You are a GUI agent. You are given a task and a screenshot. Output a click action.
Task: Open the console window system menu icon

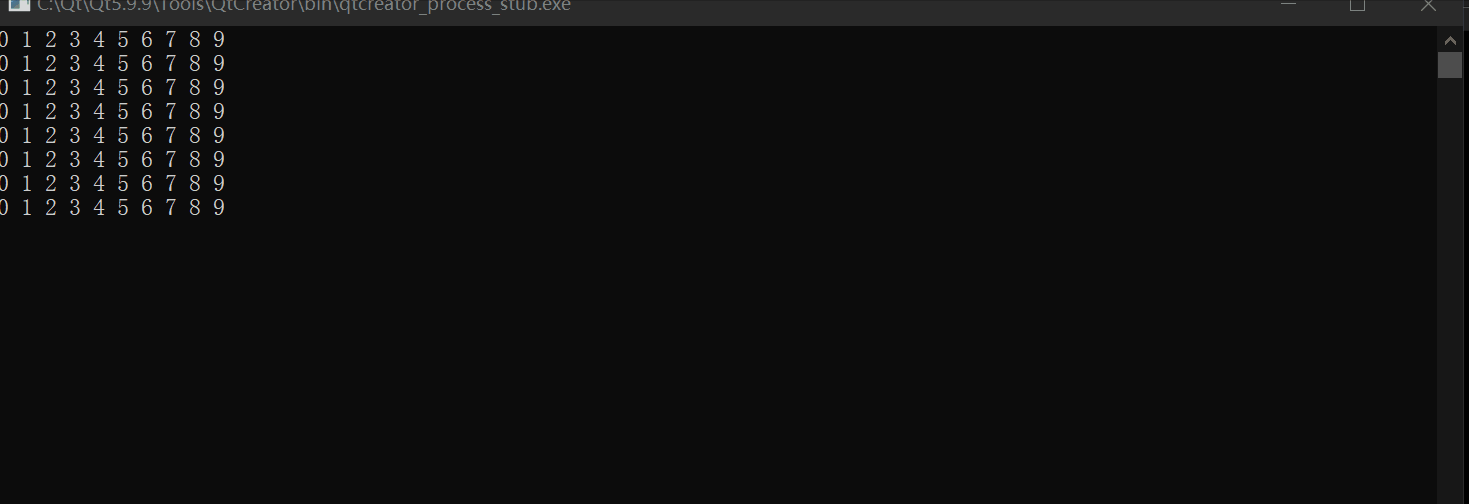pos(16,5)
